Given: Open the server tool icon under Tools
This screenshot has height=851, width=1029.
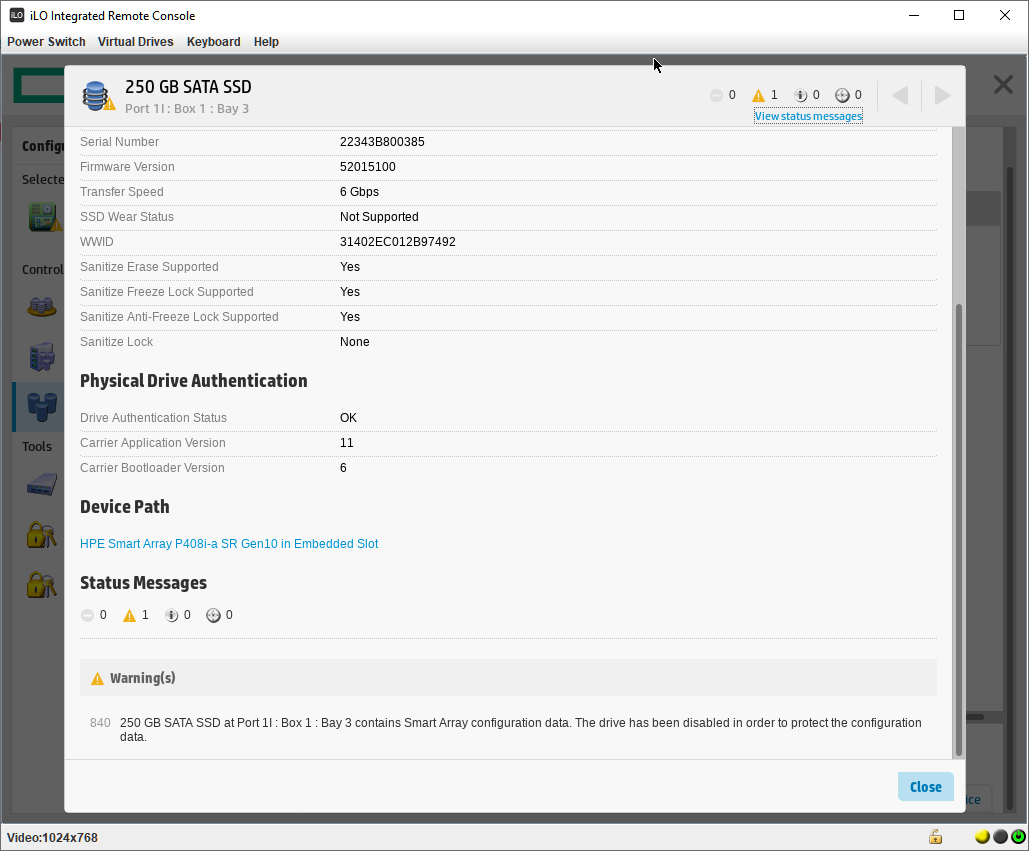Looking at the screenshot, I should coord(42,485).
